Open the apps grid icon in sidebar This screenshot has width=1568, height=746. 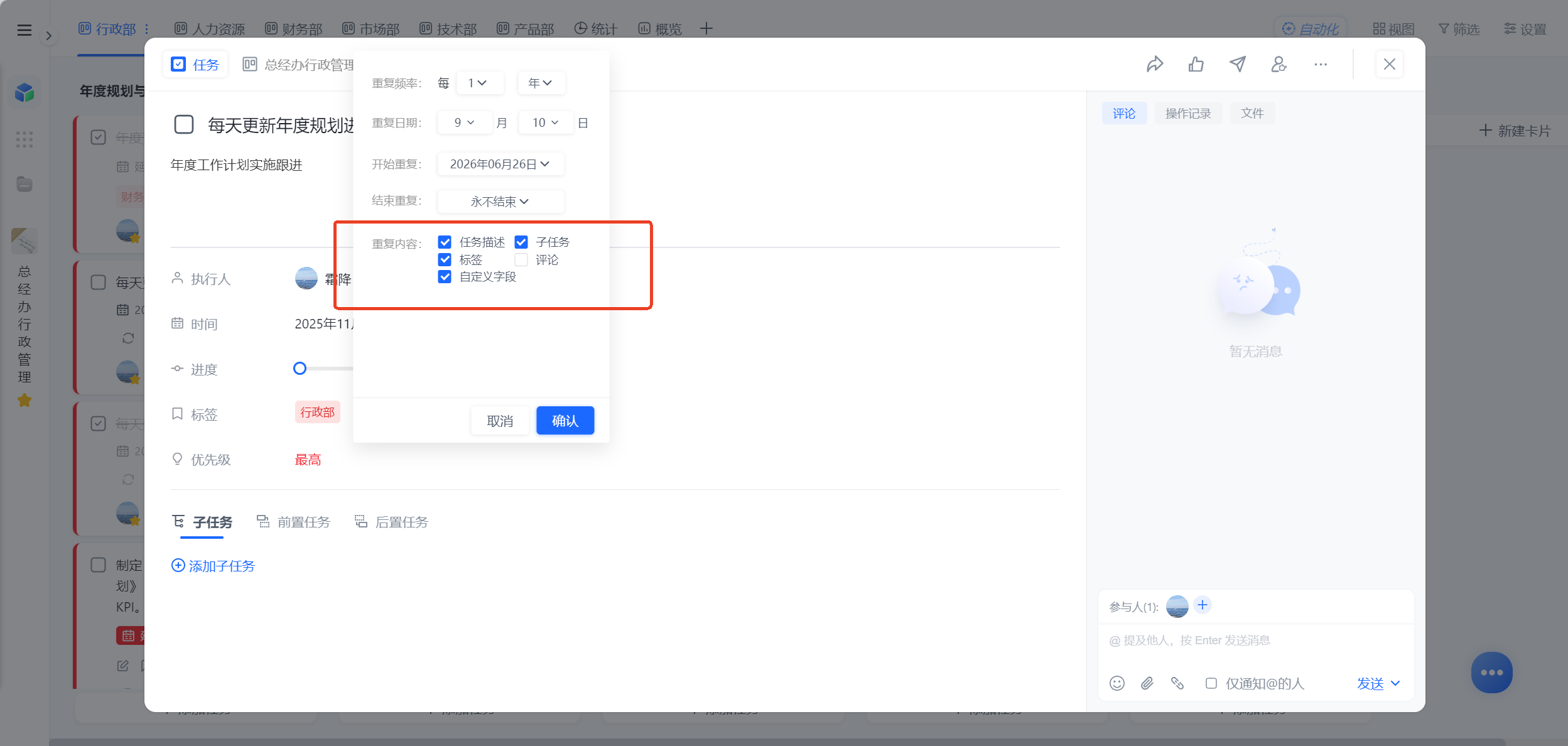pyautogui.click(x=24, y=139)
